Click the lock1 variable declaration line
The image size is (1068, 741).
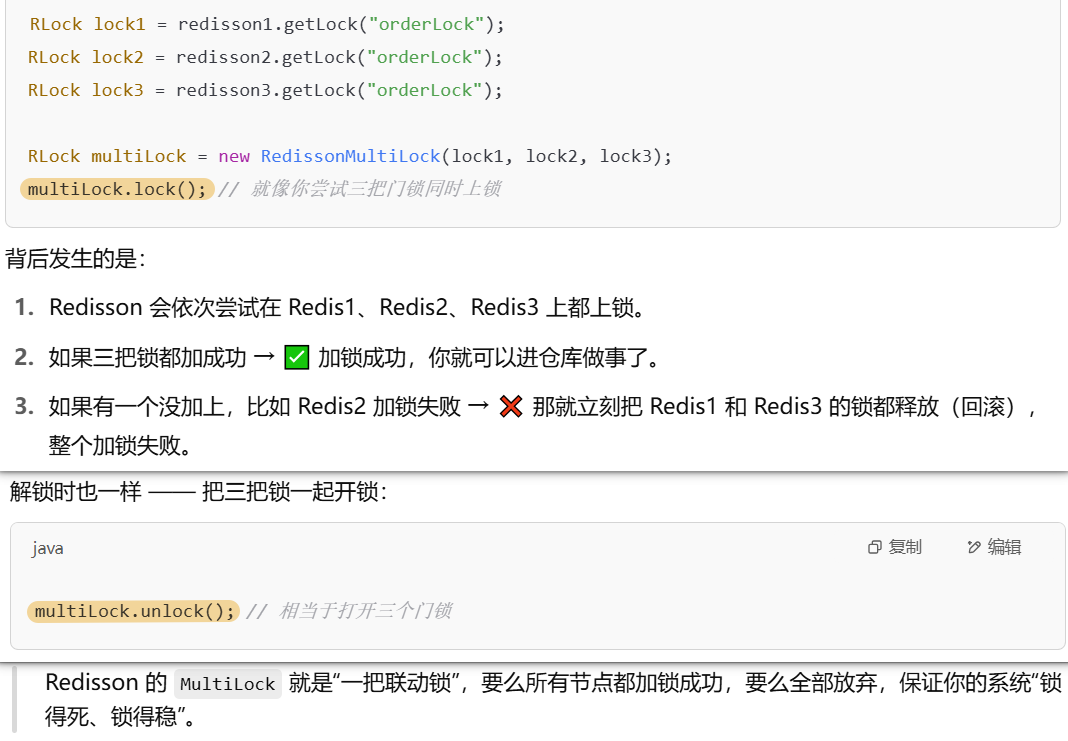pyautogui.click(x=266, y=25)
